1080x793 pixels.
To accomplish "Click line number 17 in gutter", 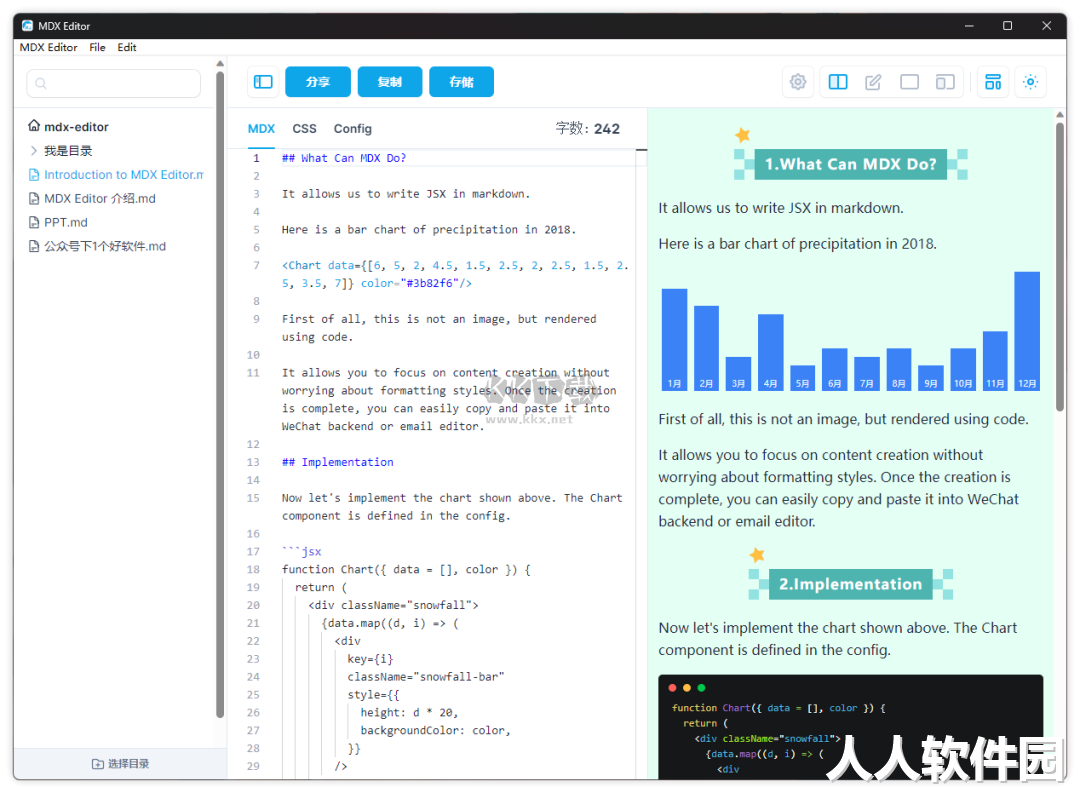I will pos(253,551).
